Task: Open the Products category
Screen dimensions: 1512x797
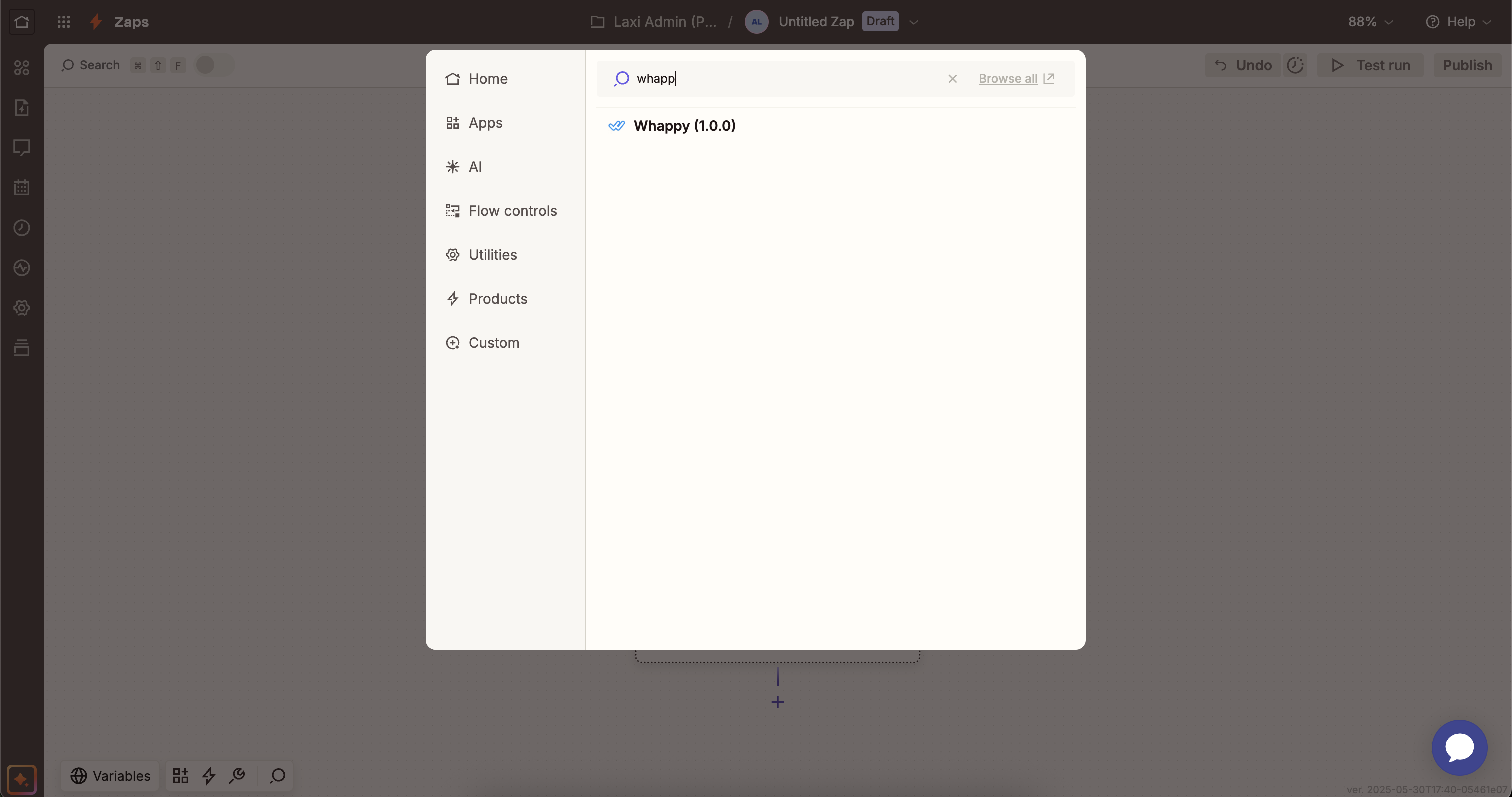Action: click(499, 298)
